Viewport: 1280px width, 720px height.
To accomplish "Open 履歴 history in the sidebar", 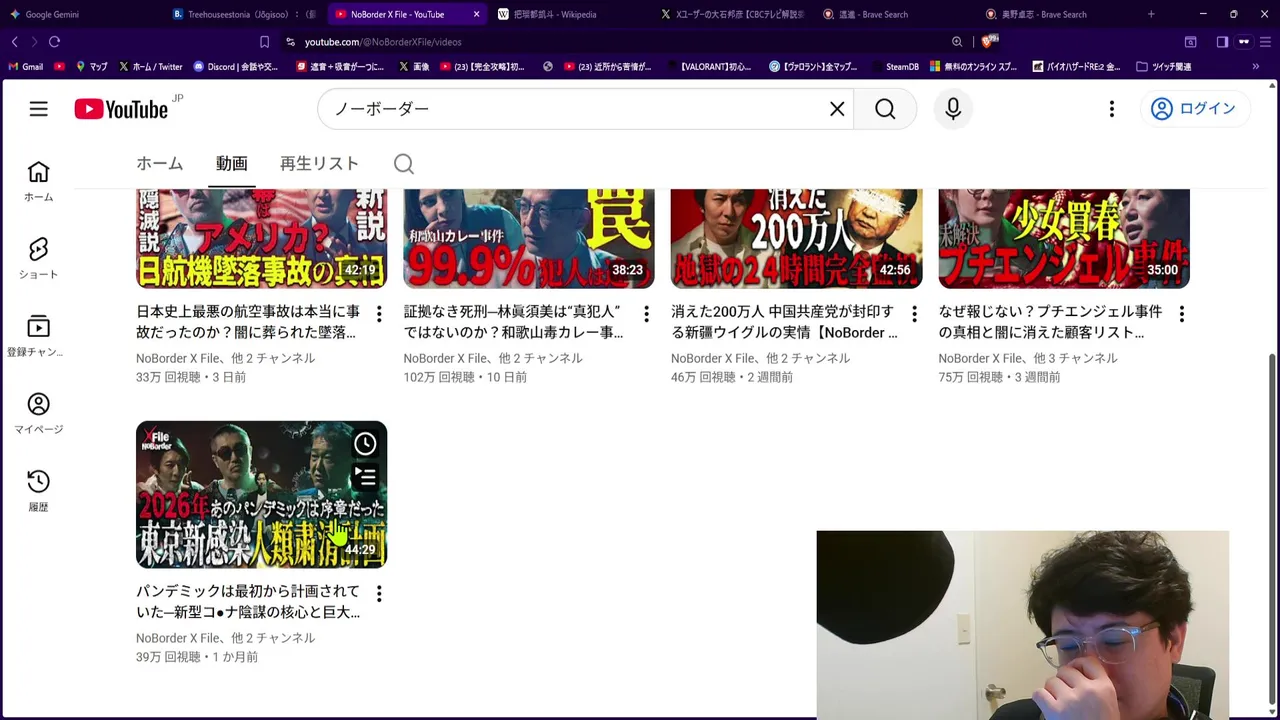I will (38, 491).
